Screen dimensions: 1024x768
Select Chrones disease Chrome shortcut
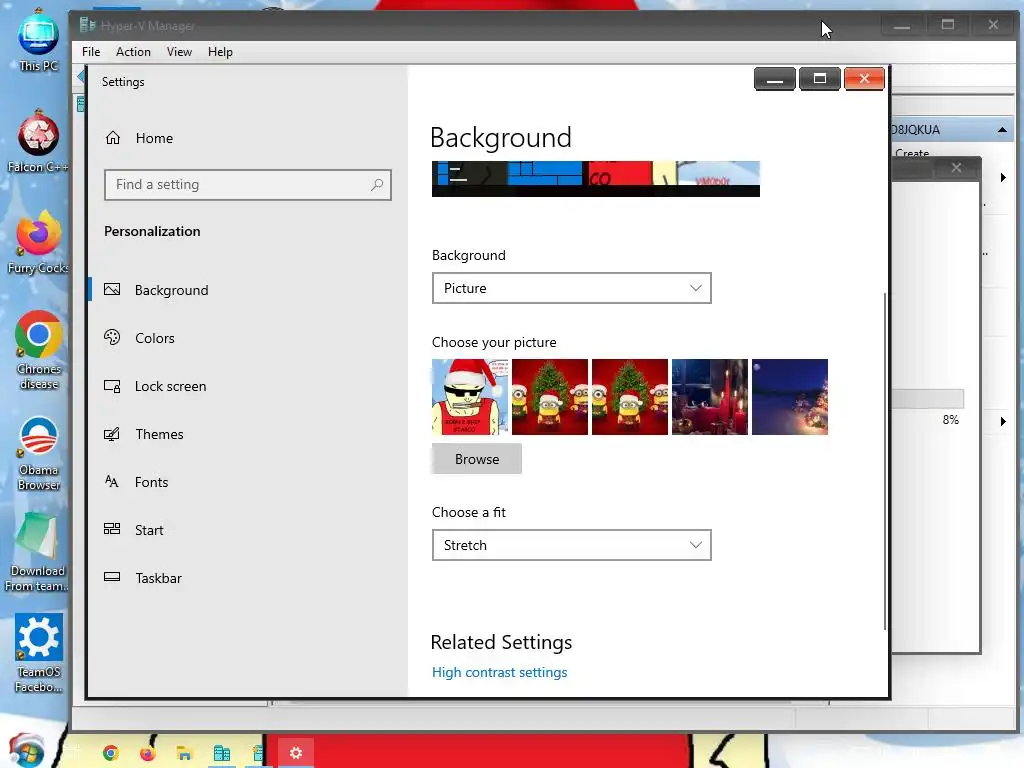click(x=39, y=351)
